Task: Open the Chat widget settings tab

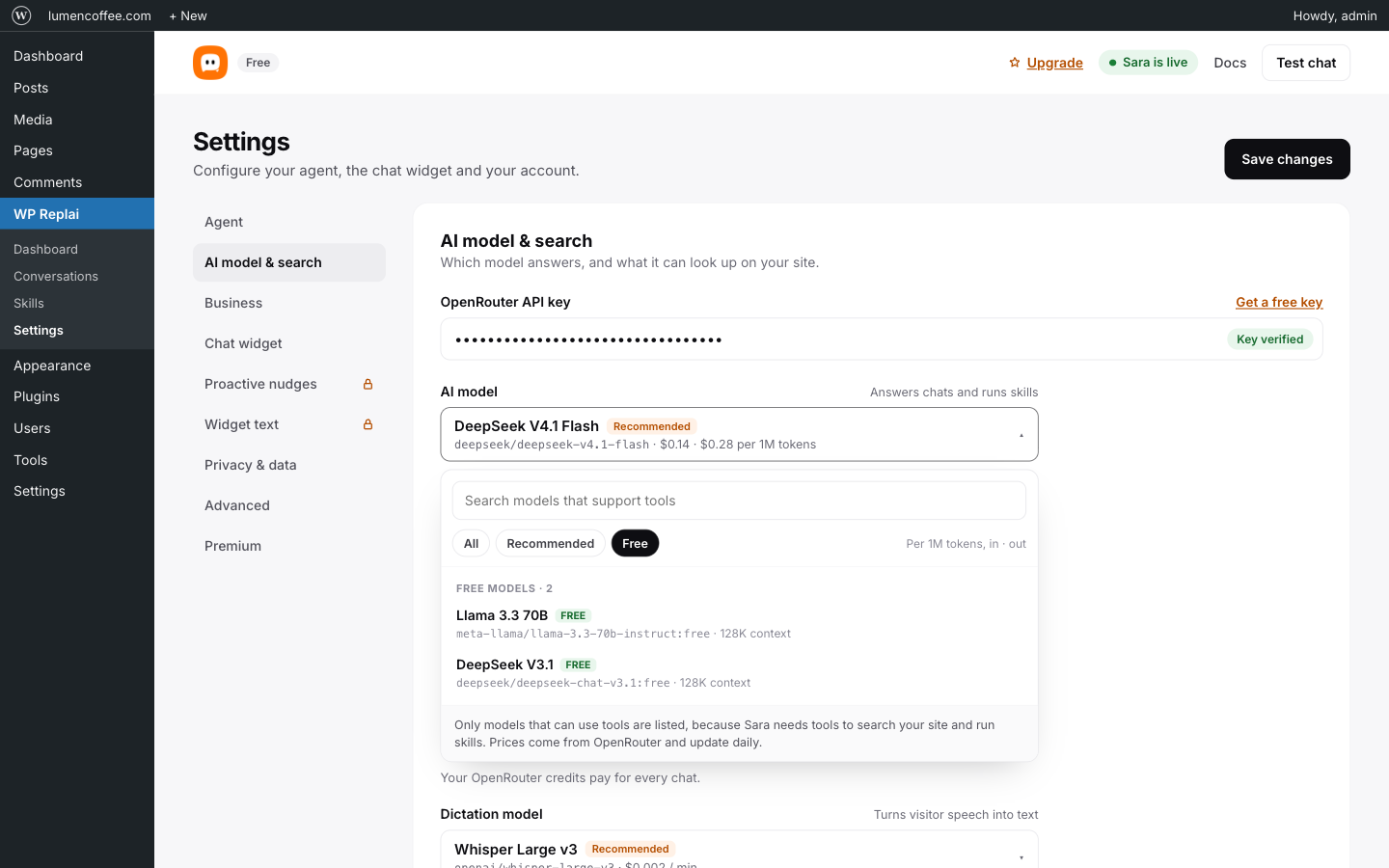Action: tap(289, 343)
